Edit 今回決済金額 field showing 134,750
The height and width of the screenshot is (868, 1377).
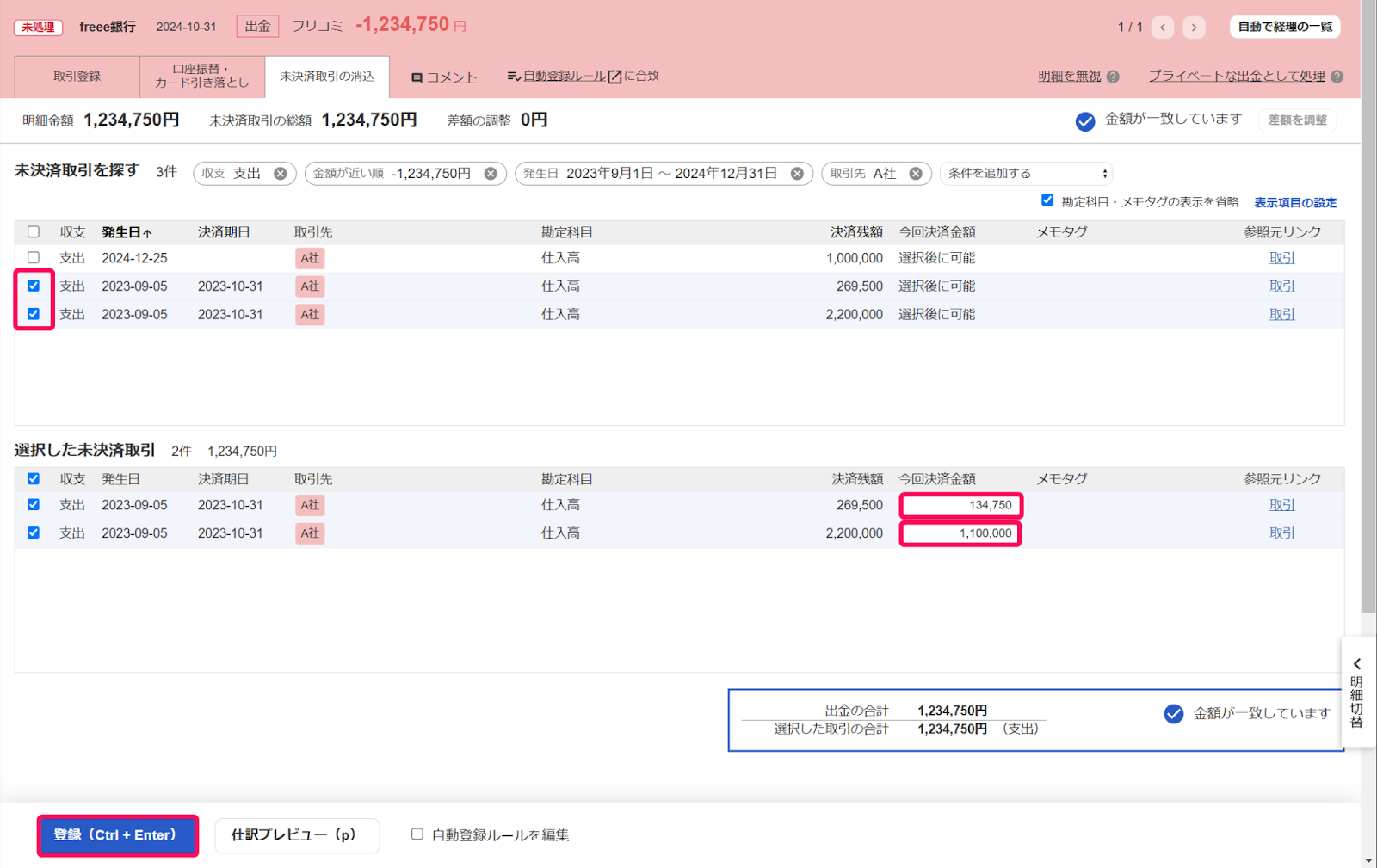coord(960,506)
